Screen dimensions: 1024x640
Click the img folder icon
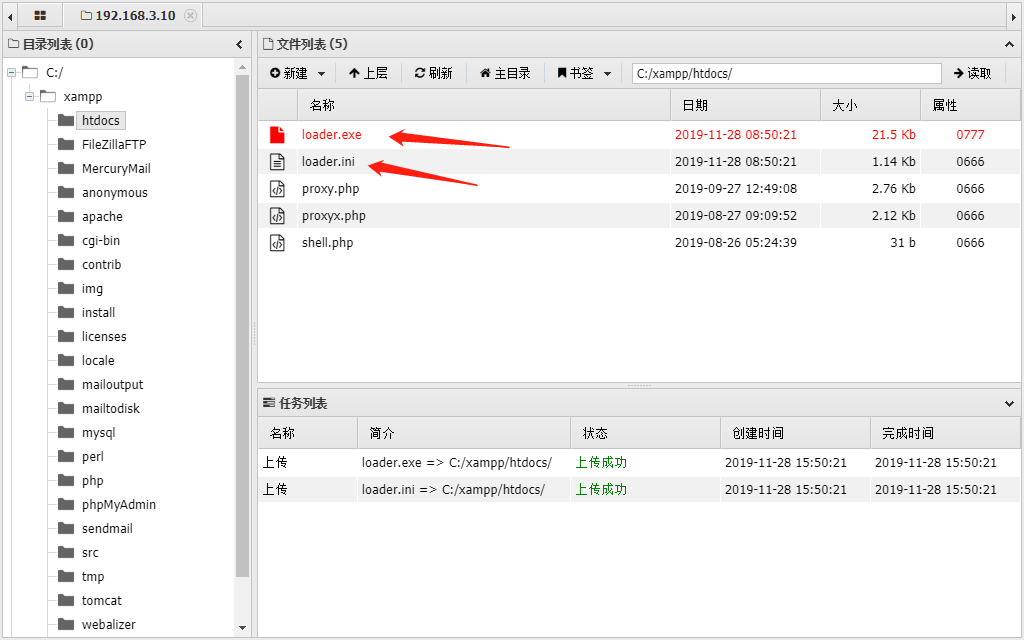66,288
